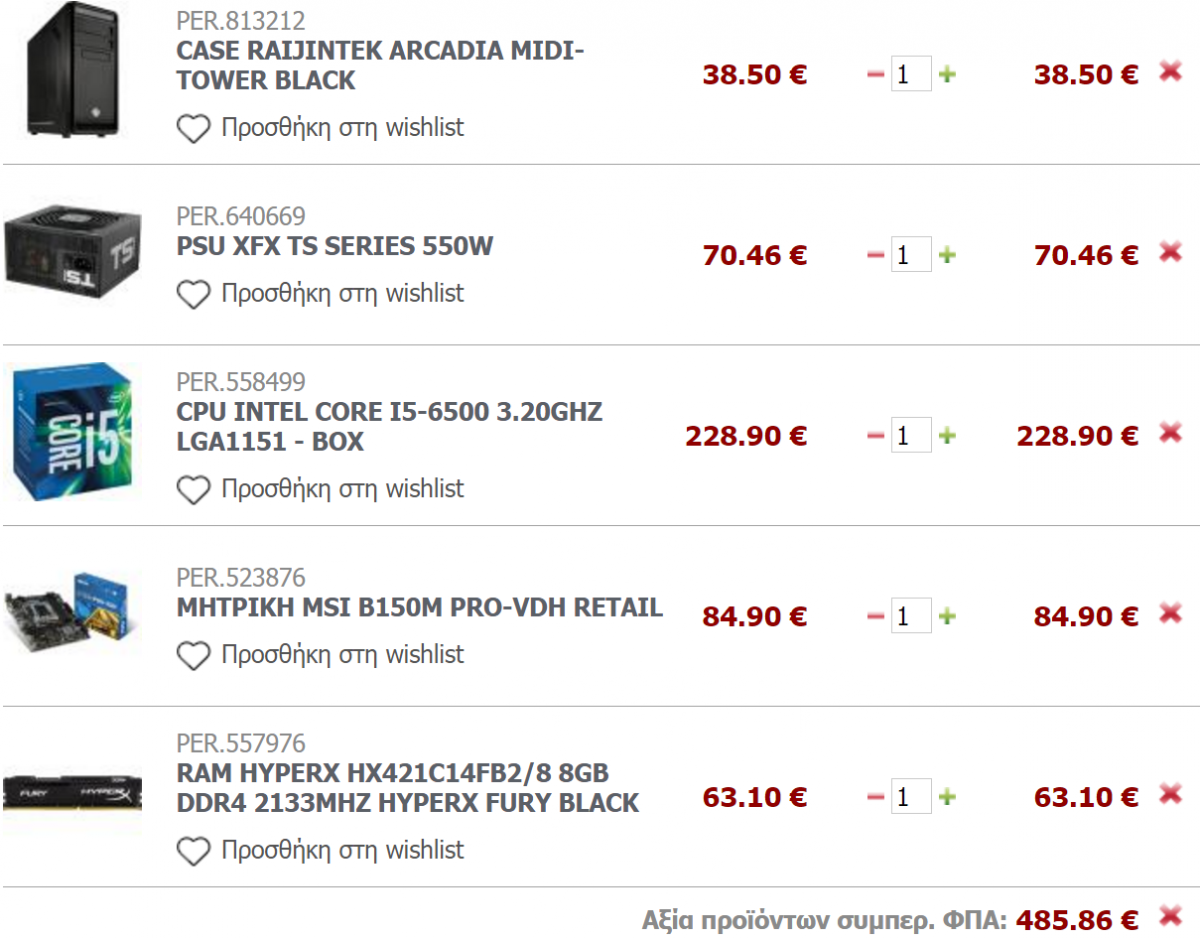This screenshot has width=1200, height=939.
Task: Open the Intel Core i5 box thumbnail
Action: (x=73, y=432)
